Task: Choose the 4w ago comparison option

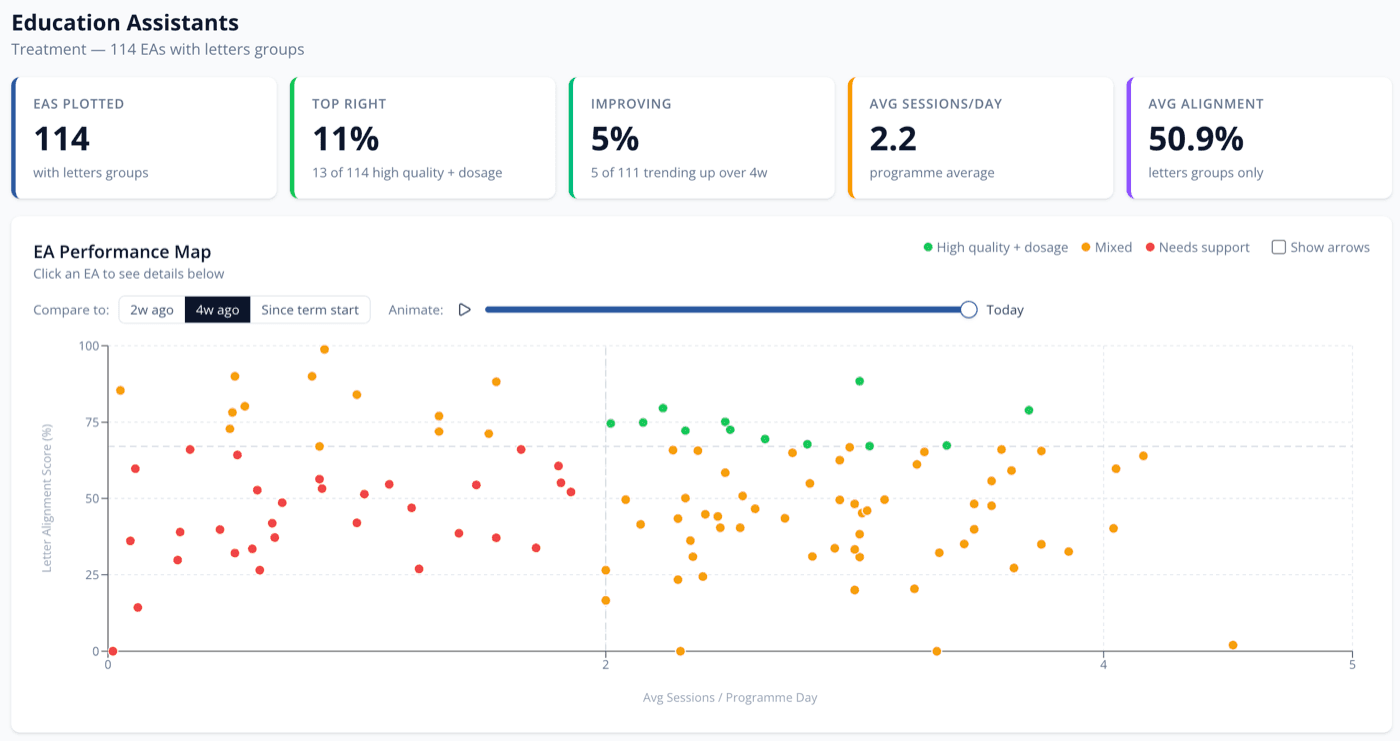Action: 217,310
